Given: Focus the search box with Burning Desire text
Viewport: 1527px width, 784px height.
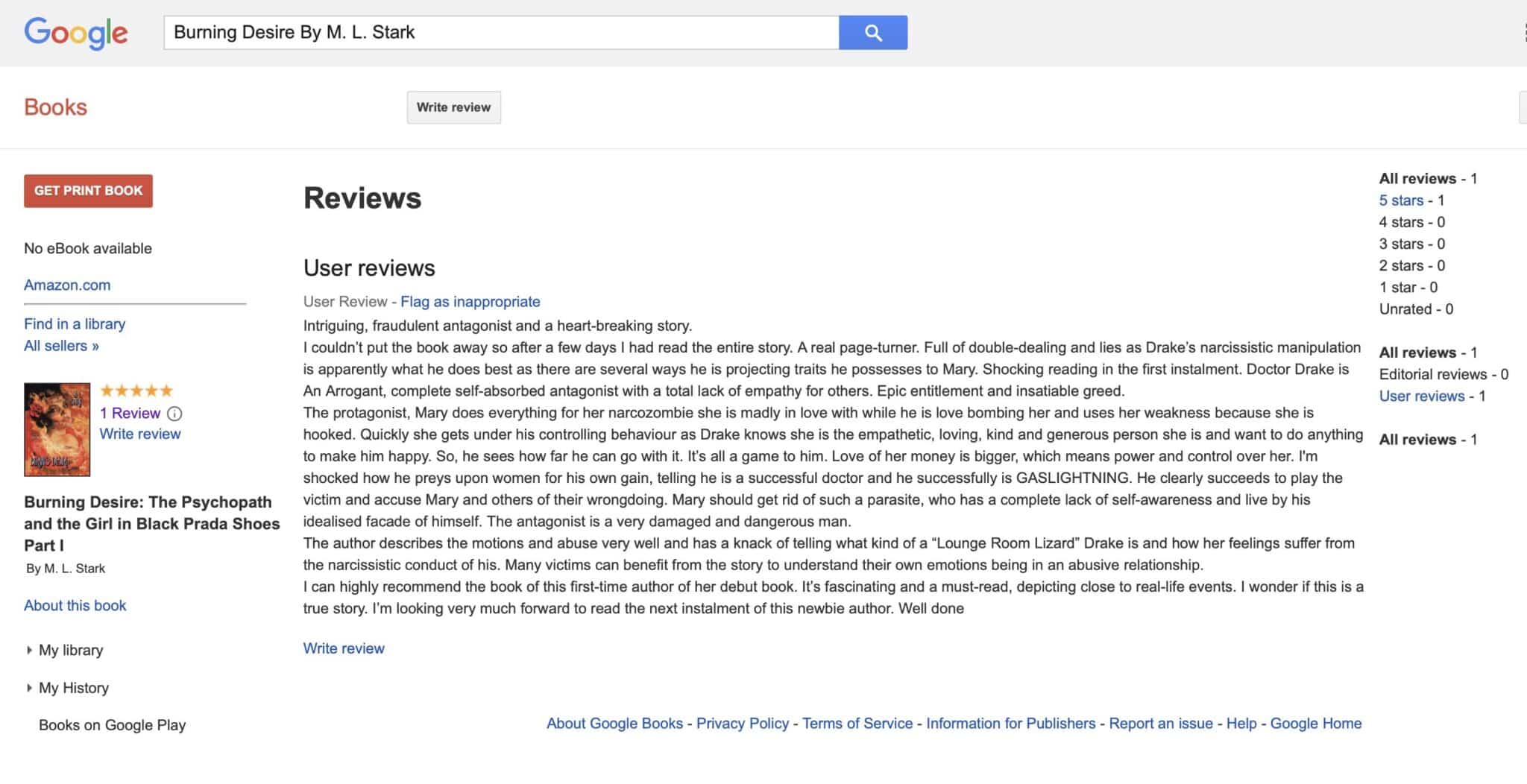Looking at the screenshot, I should click(x=501, y=33).
